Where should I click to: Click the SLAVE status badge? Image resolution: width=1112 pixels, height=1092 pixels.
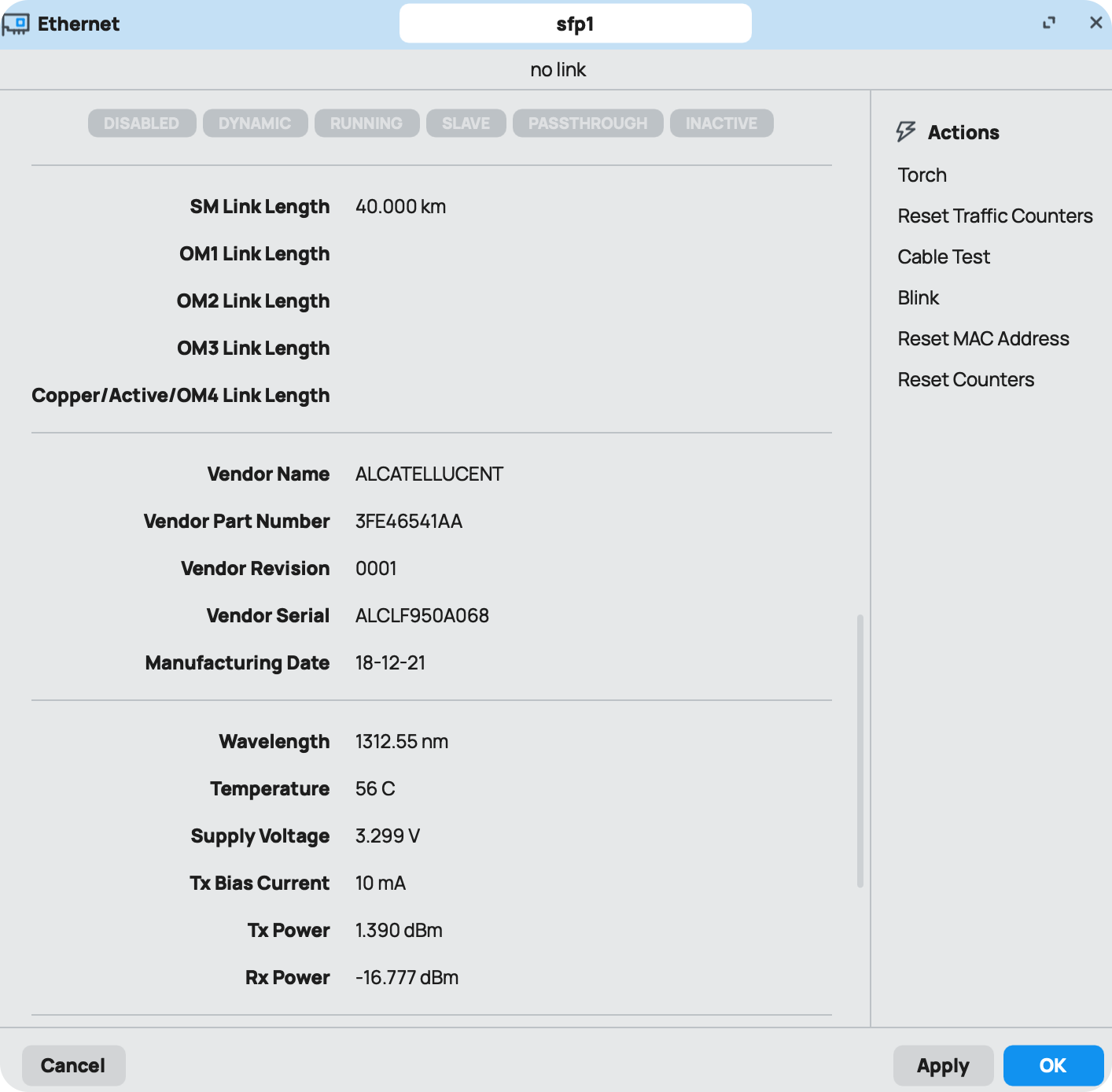tap(466, 124)
